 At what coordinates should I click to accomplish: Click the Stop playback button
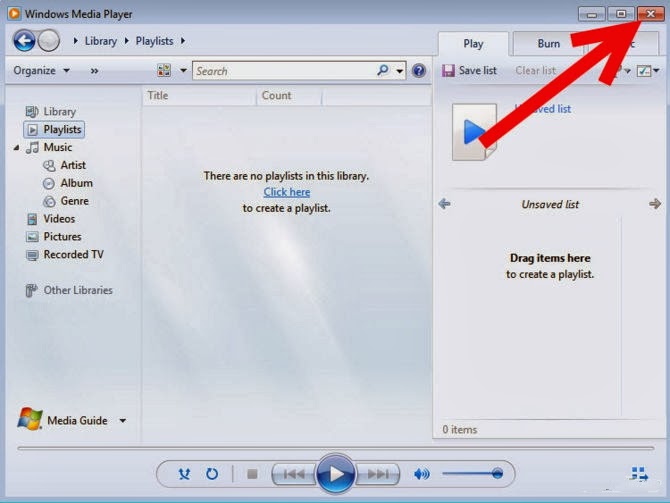(x=252, y=474)
